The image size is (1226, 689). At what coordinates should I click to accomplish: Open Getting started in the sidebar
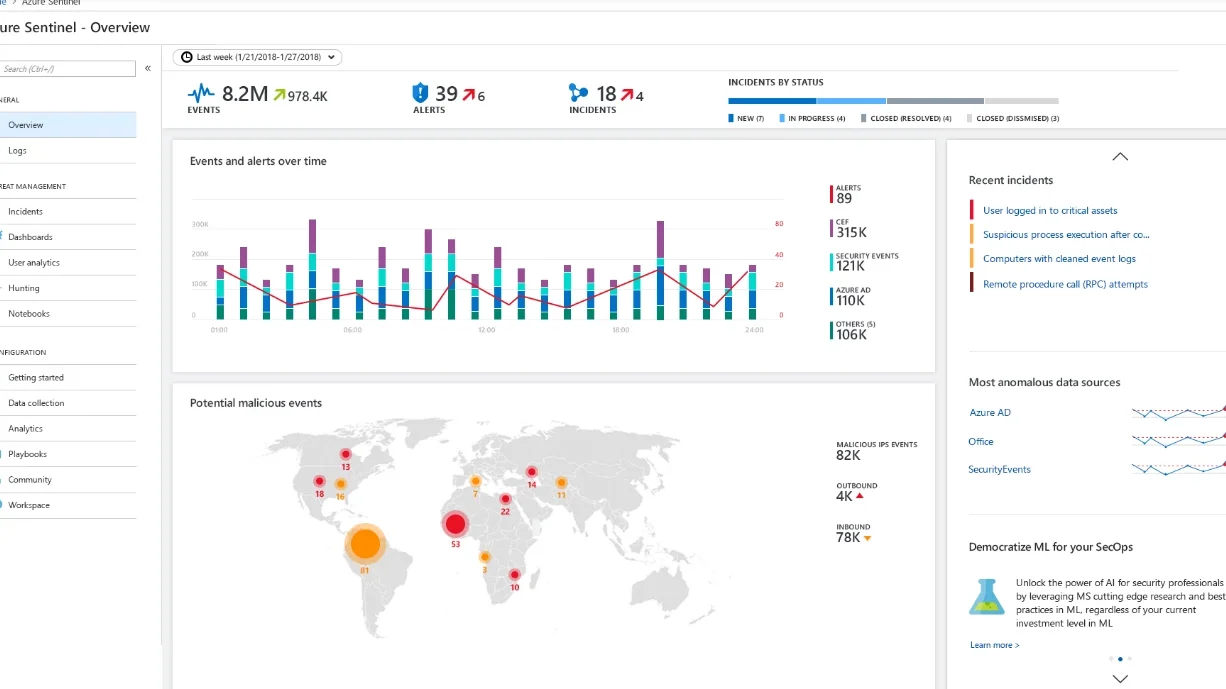click(x=68, y=377)
